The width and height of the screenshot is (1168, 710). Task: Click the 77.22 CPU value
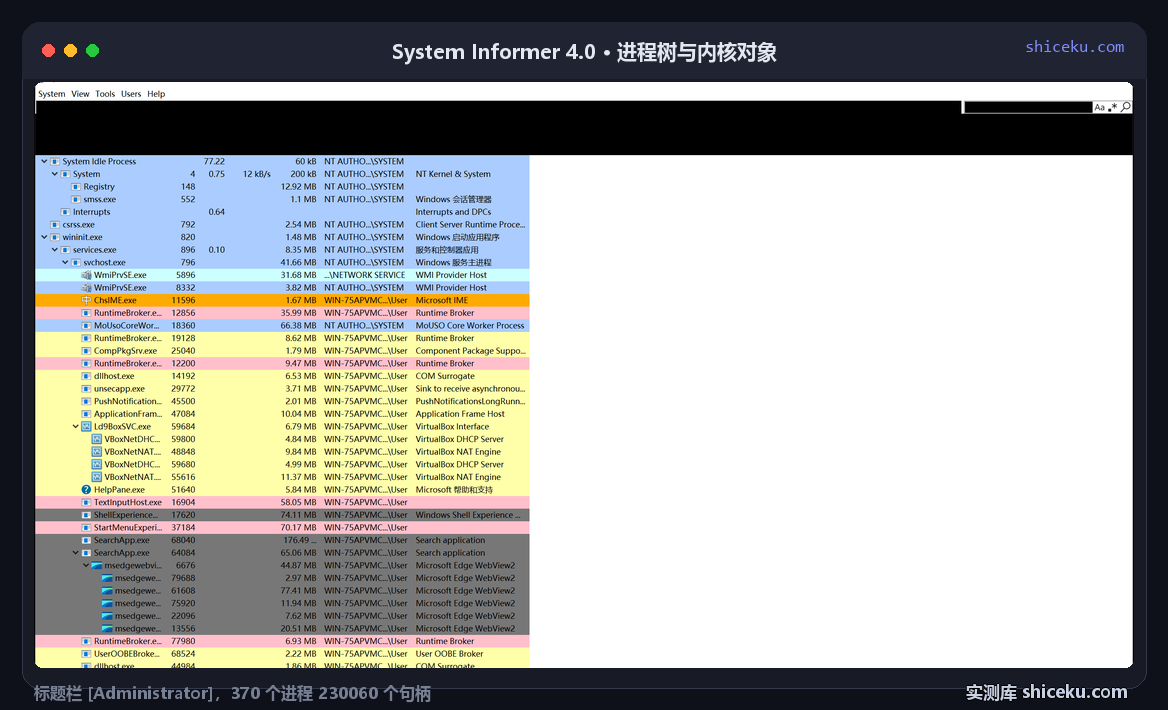215,162
